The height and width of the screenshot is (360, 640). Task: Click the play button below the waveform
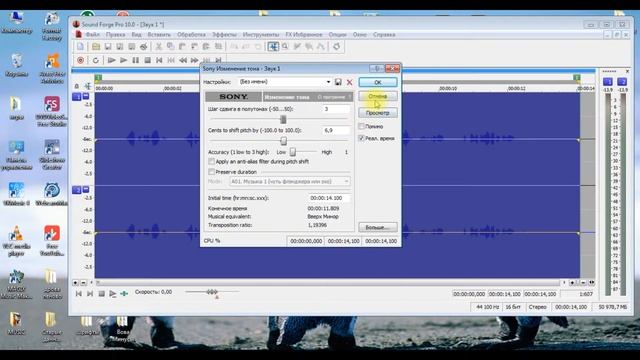[113, 293]
